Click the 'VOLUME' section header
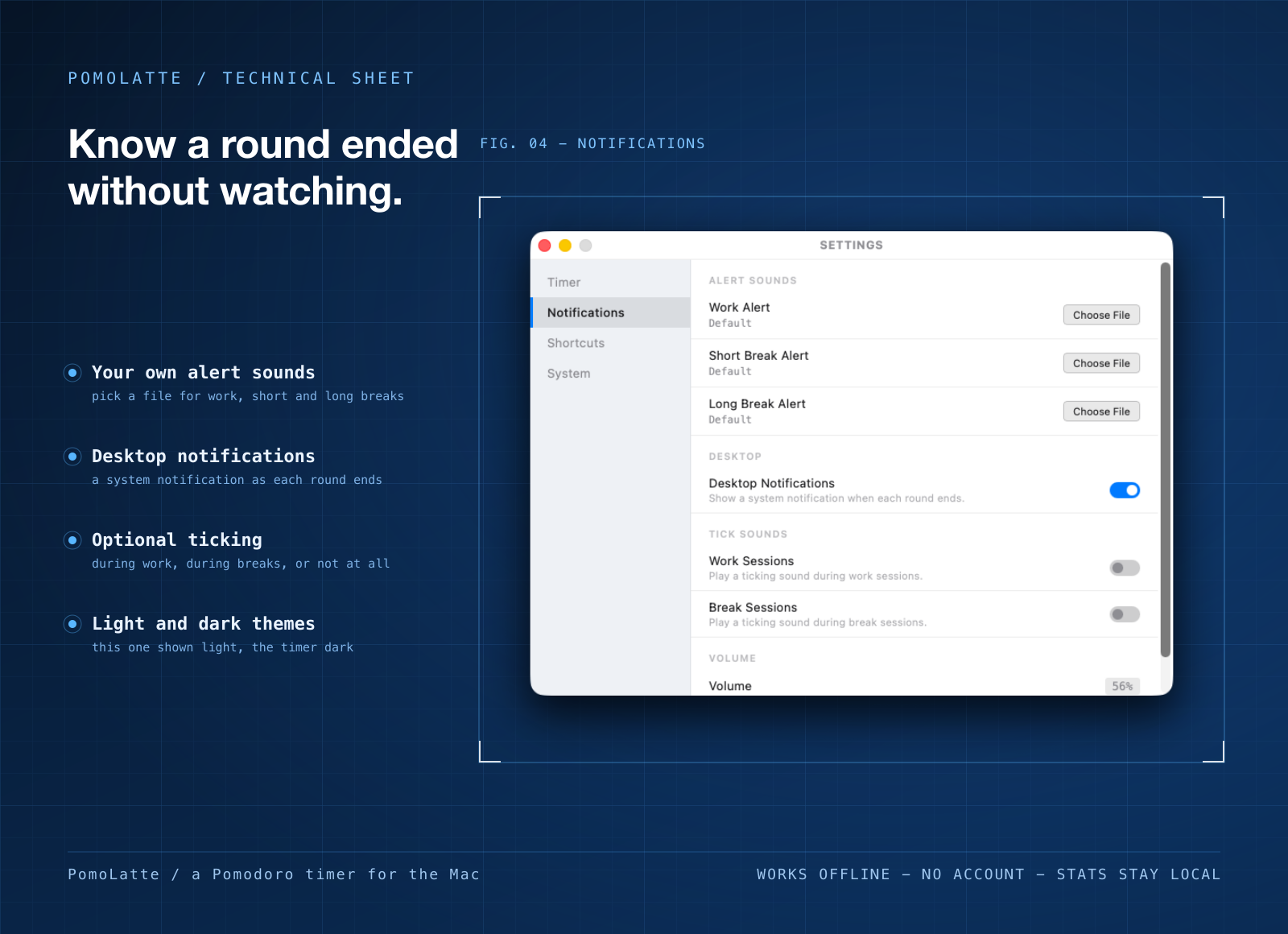 tap(733, 659)
